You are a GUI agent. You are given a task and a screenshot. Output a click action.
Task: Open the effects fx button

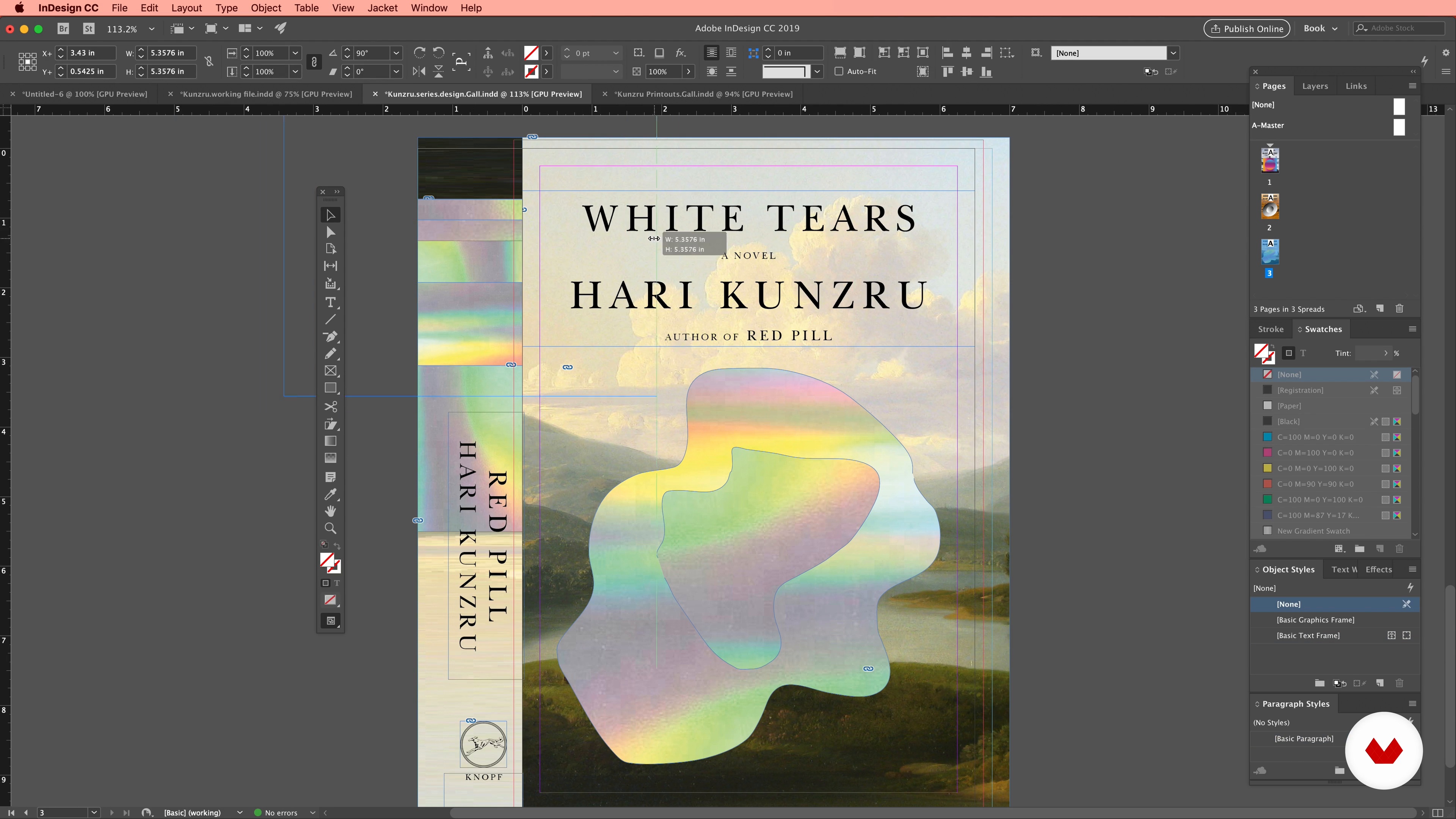(x=681, y=53)
